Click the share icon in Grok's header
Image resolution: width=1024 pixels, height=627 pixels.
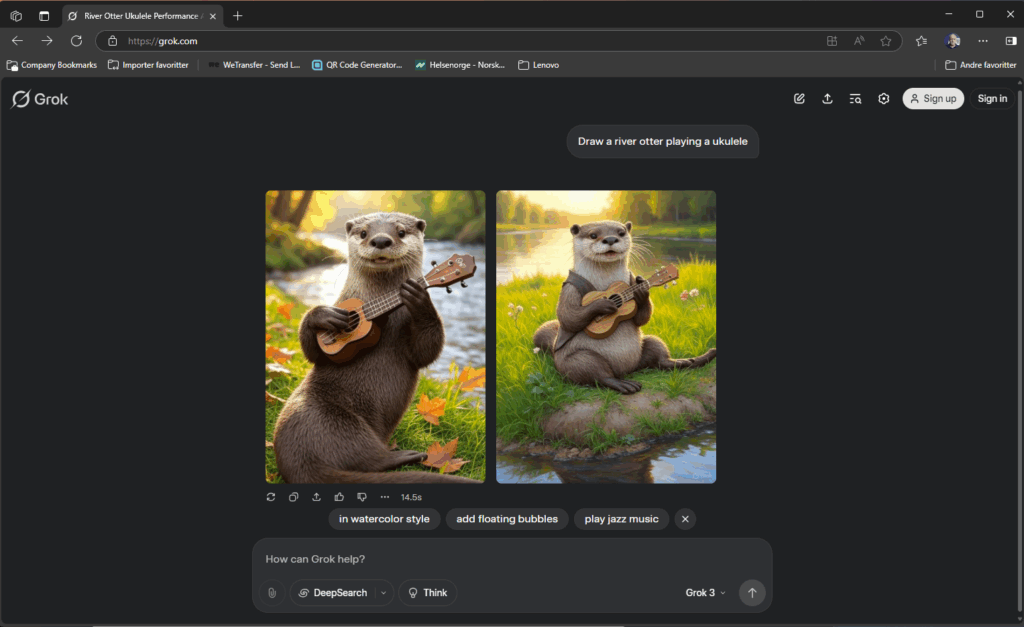click(x=827, y=99)
